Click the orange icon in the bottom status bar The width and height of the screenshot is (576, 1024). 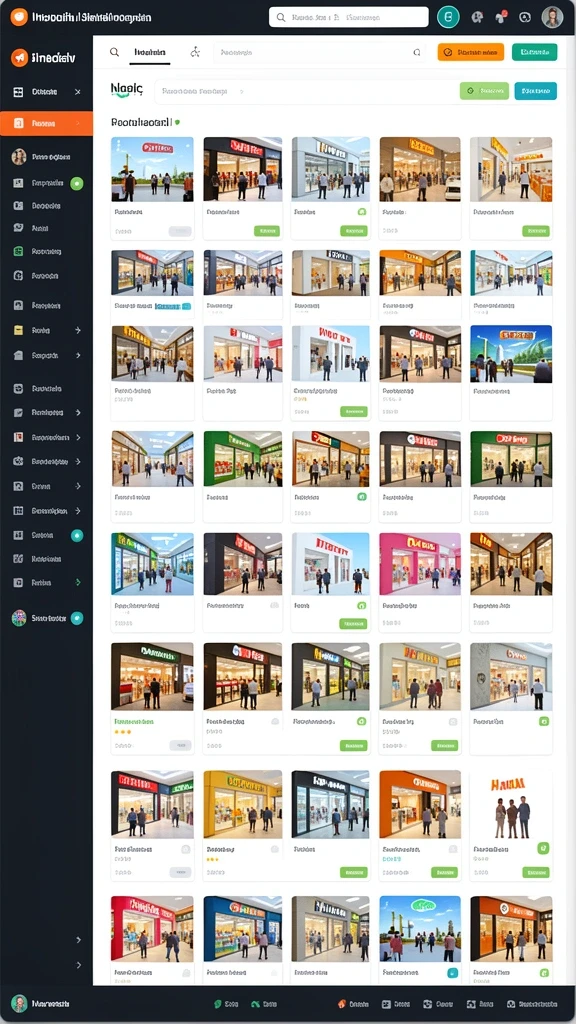(341, 1004)
